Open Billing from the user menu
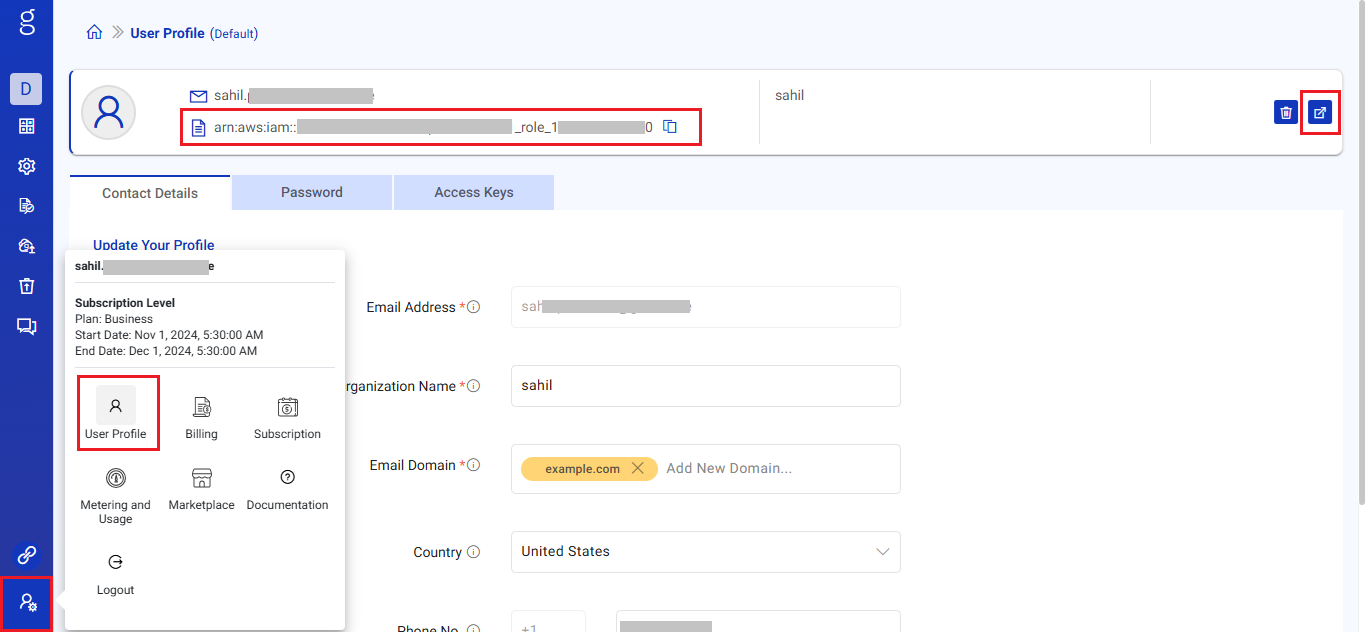This screenshot has width=1365, height=632. (201, 417)
